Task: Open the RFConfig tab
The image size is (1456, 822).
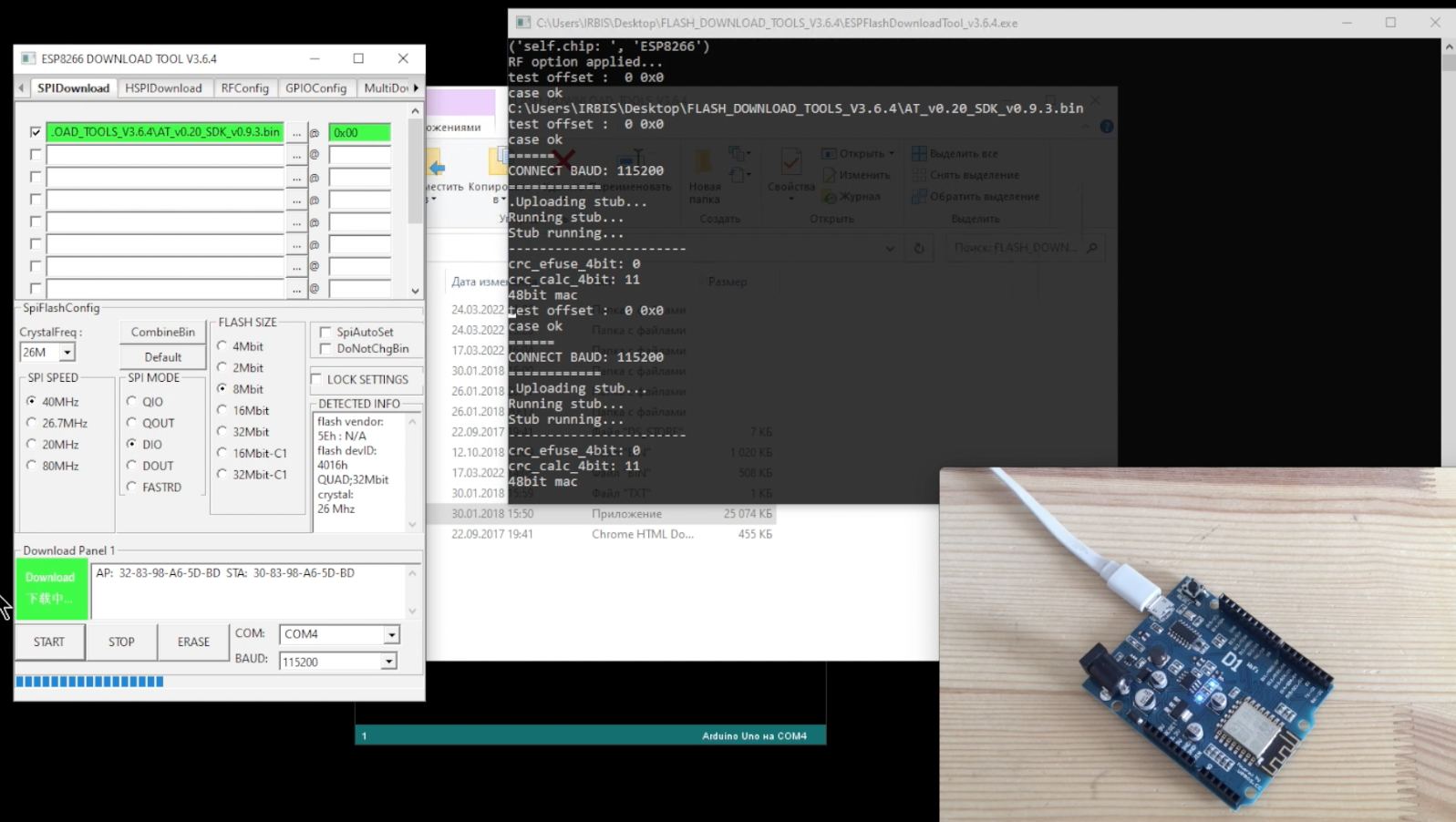Action: 244,88
